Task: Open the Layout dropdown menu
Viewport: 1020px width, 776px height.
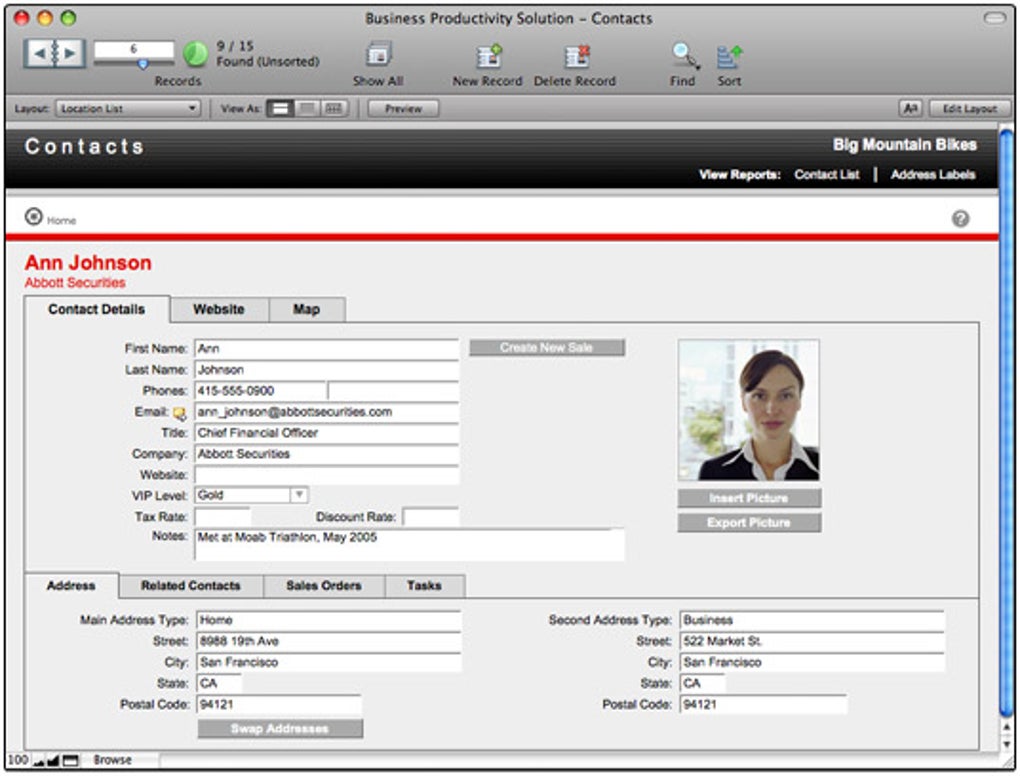Action: [x=128, y=109]
